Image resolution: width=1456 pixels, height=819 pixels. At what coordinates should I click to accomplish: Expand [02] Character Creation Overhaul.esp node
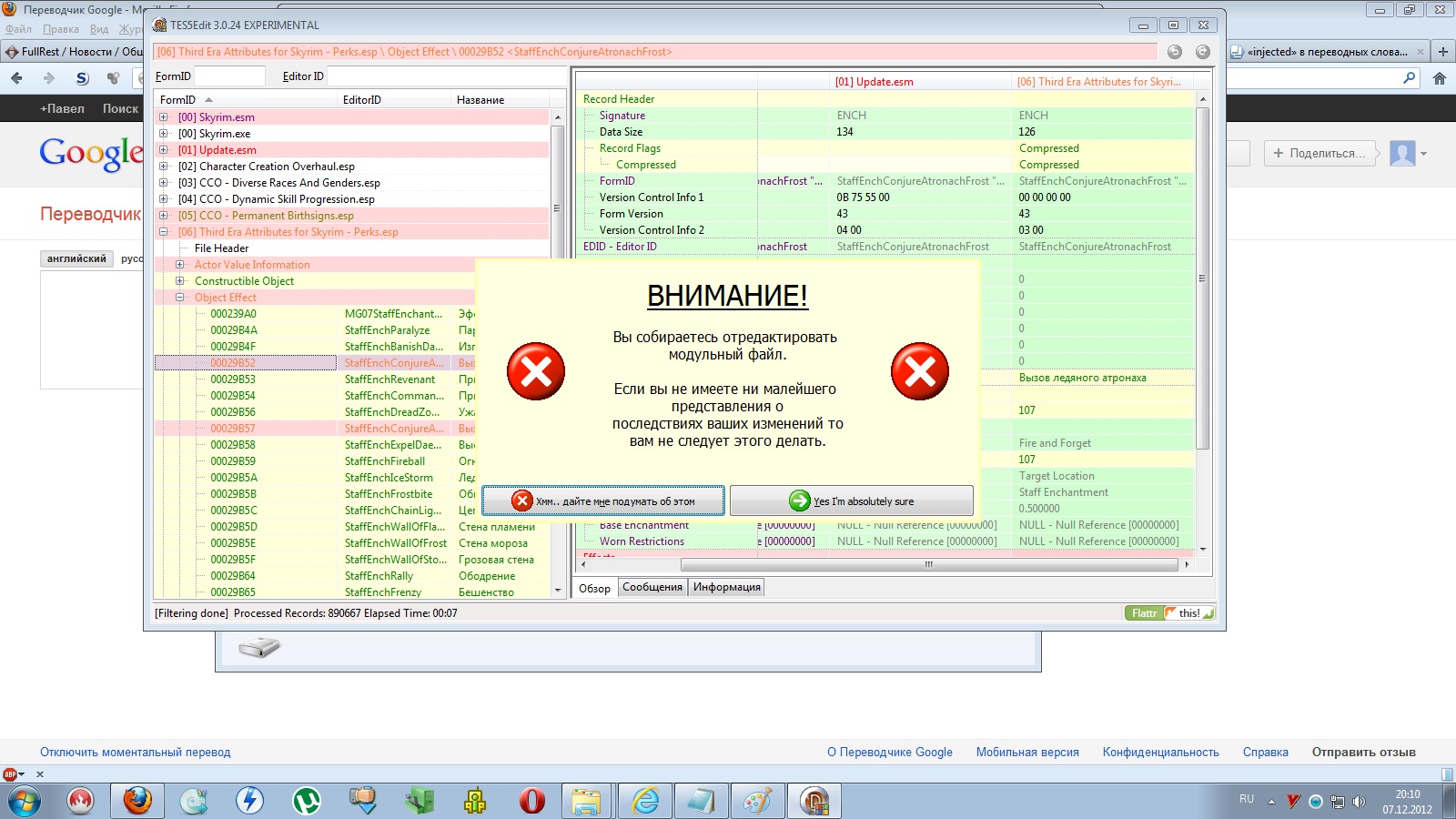(x=164, y=167)
